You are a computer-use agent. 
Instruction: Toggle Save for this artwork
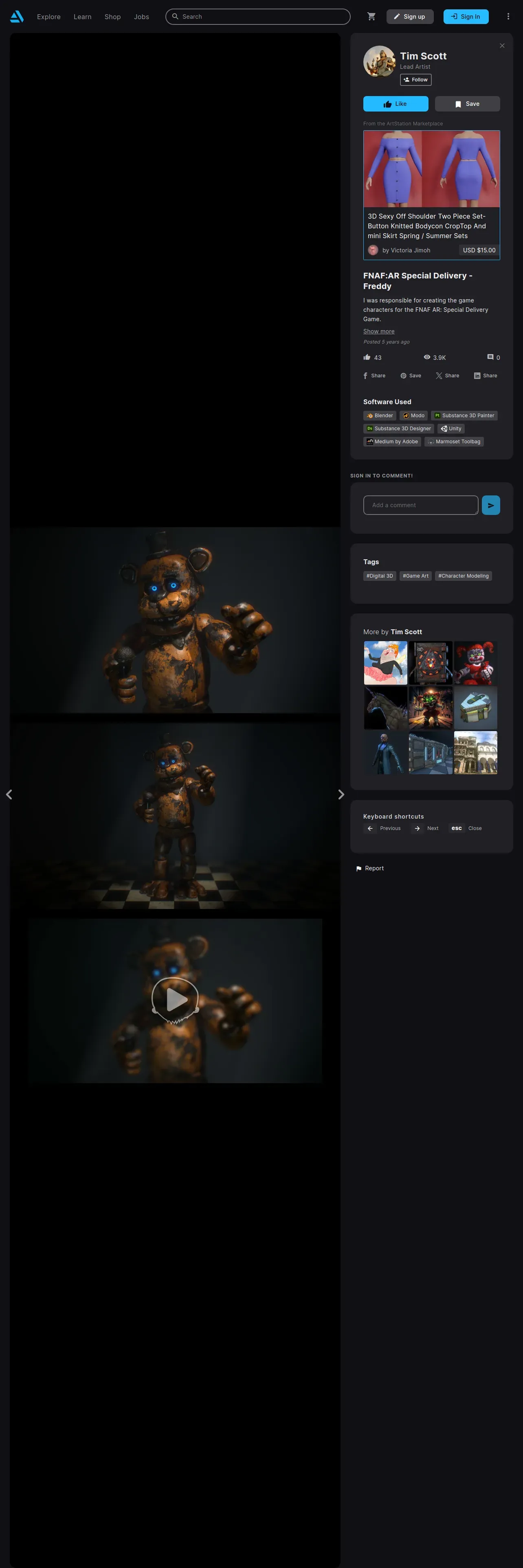pos(468,104)
